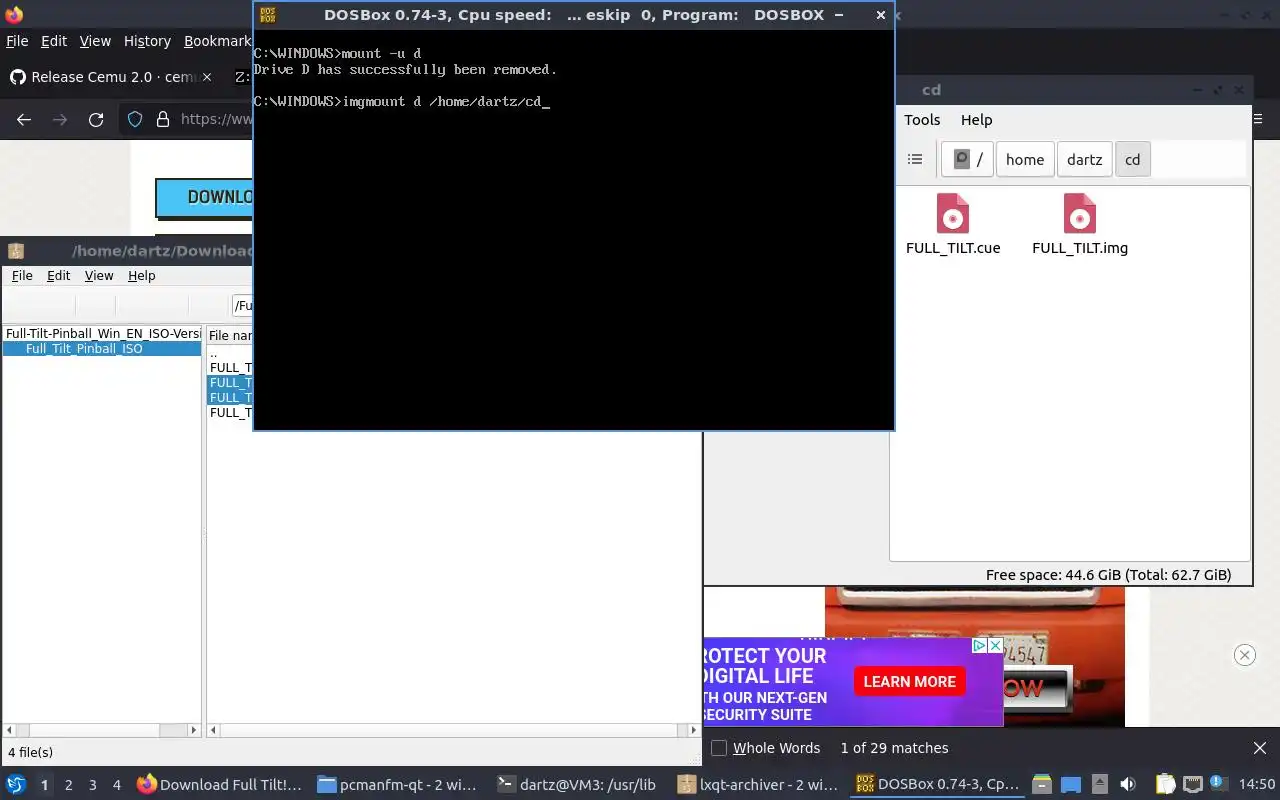1280x800 pixels.
Task: Click the blue show desktop tray icon
Action: (1071, 785)
